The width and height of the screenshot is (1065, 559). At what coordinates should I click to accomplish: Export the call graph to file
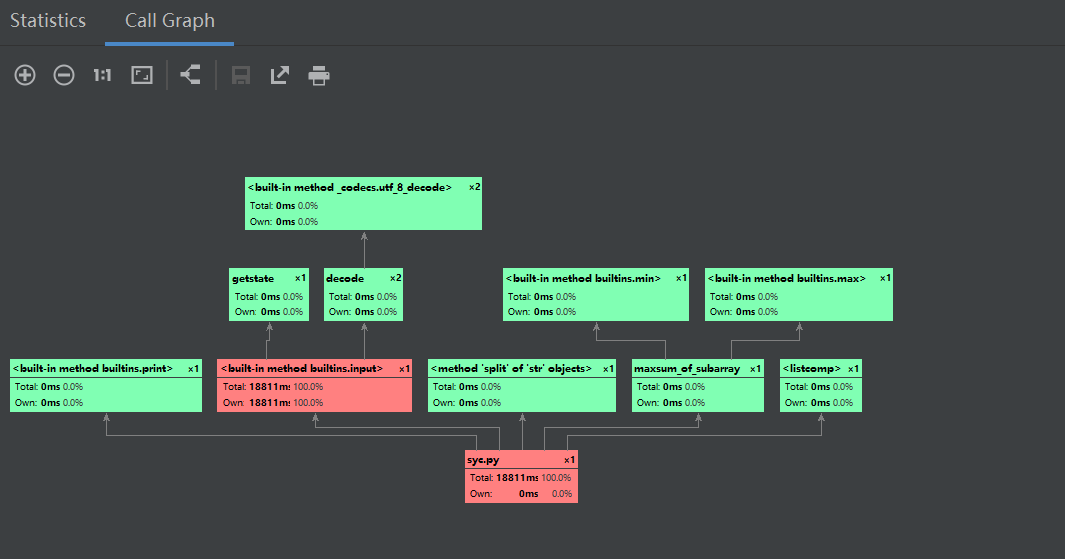pos(280,75)
